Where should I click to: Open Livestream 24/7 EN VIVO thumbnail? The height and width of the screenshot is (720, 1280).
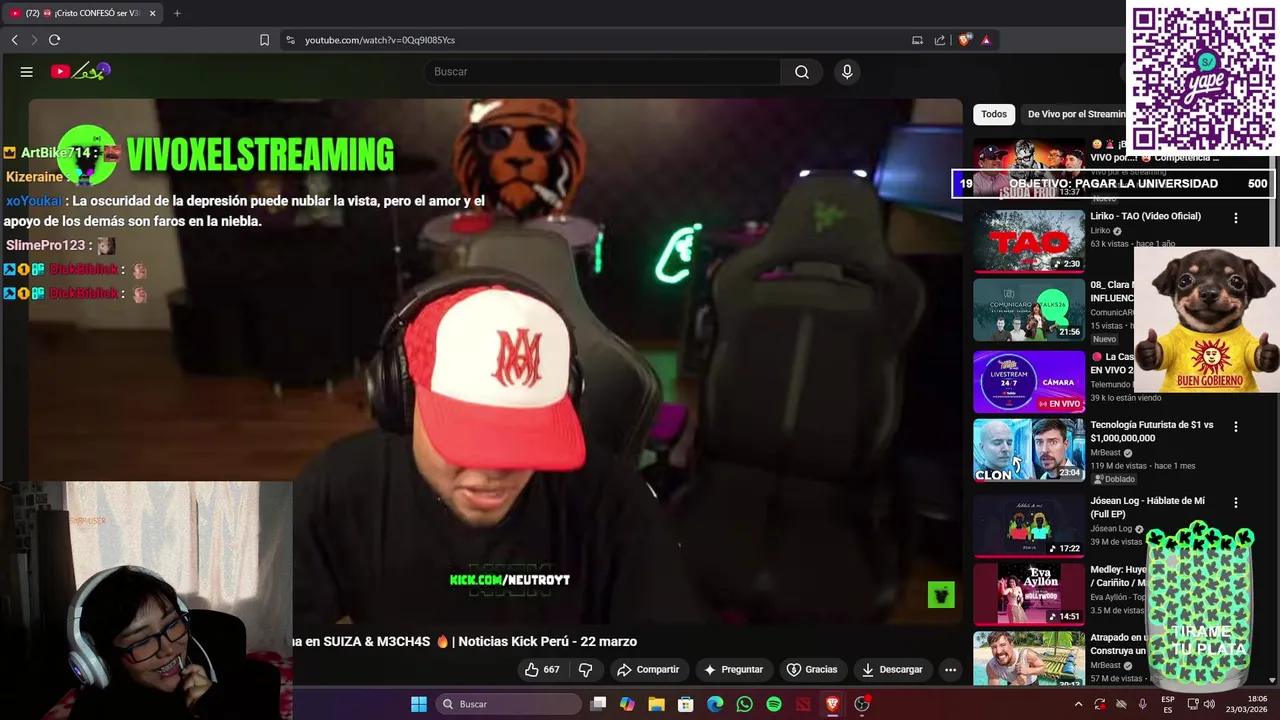1029,381
